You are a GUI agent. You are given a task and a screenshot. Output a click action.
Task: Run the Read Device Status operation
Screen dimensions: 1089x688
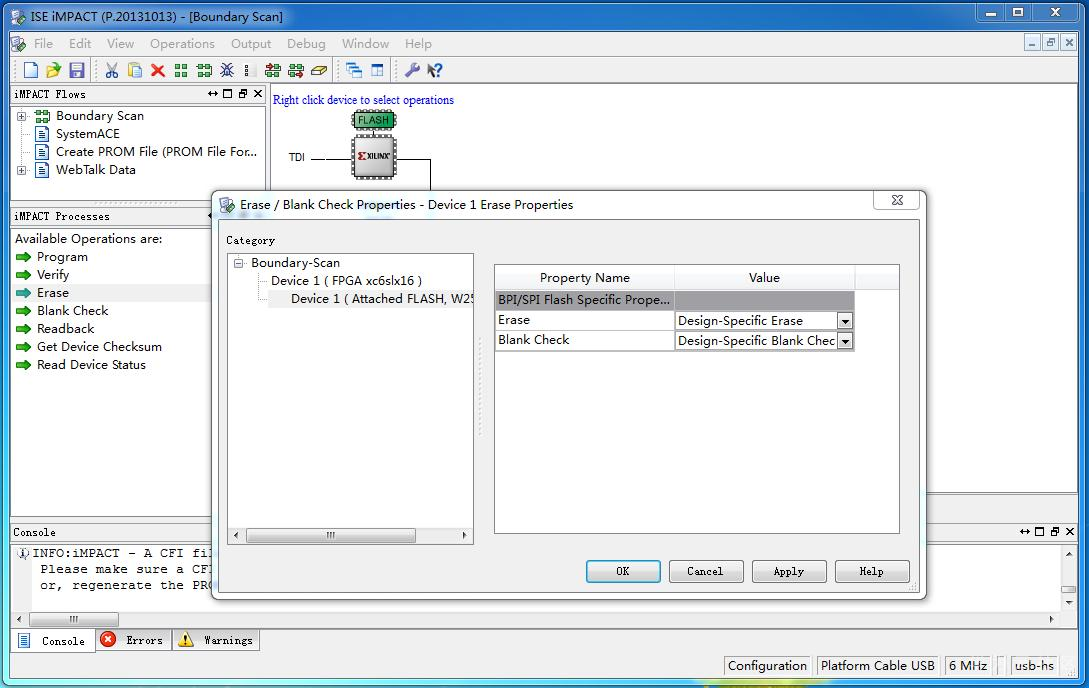[91, 365]
